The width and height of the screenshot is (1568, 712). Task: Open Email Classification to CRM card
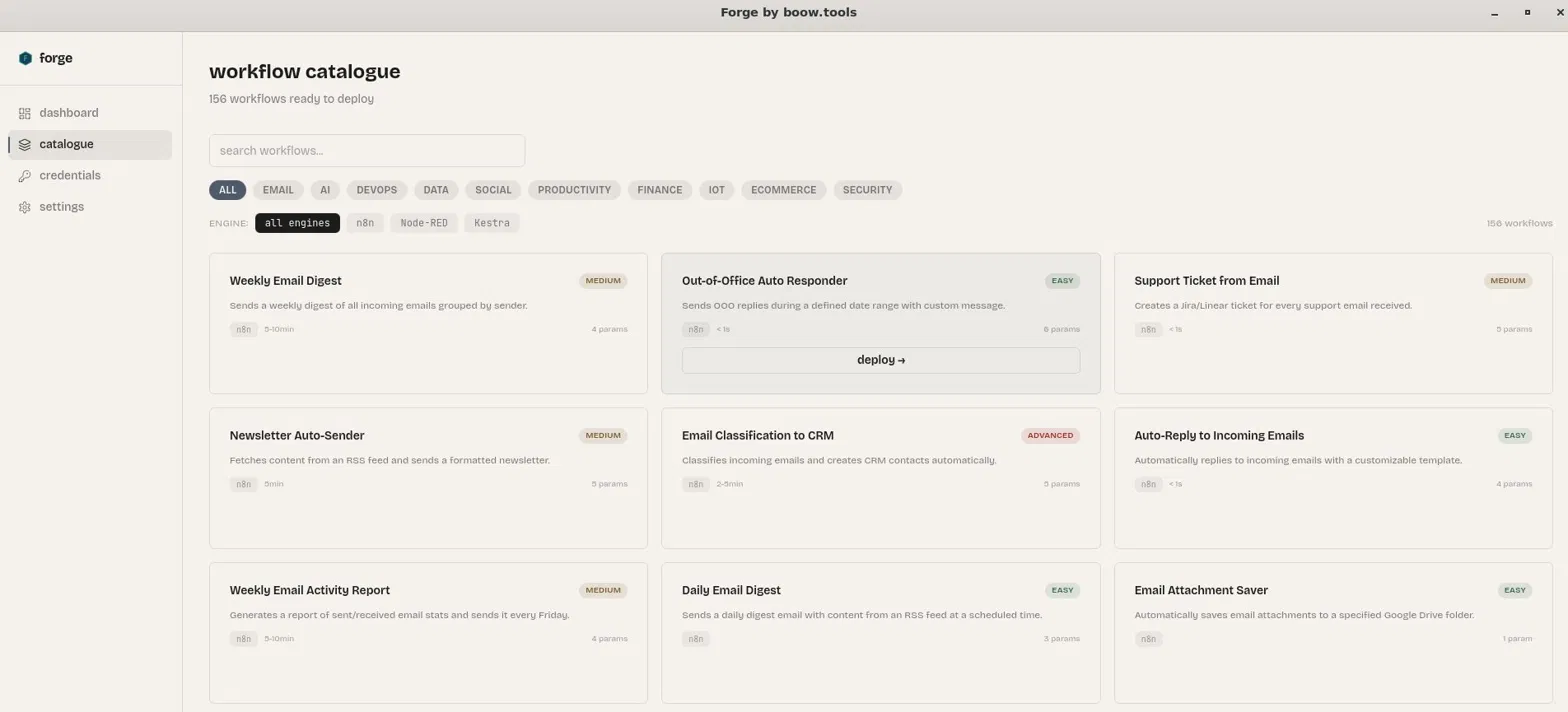pos(881,478)
